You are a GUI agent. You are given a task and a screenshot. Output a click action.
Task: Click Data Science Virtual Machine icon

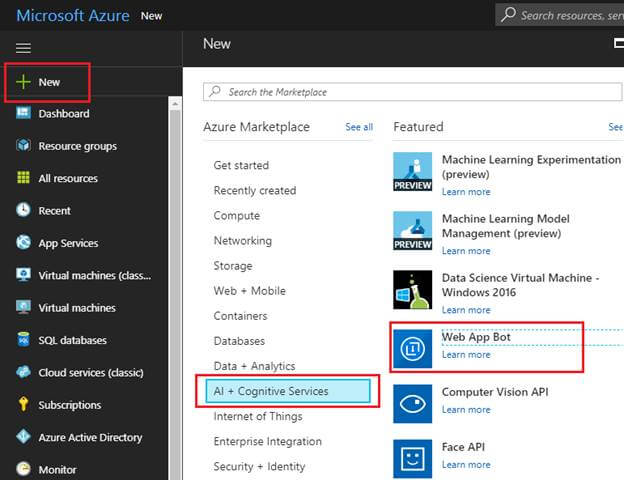tap(412, 290)
